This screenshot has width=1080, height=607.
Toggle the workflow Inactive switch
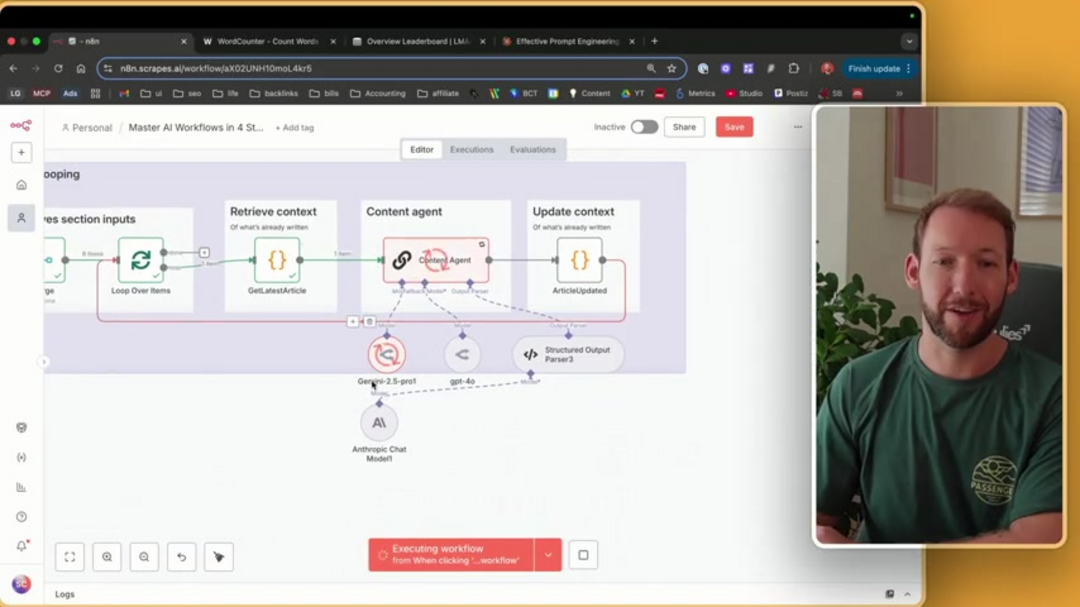click(x=644, y=127)
